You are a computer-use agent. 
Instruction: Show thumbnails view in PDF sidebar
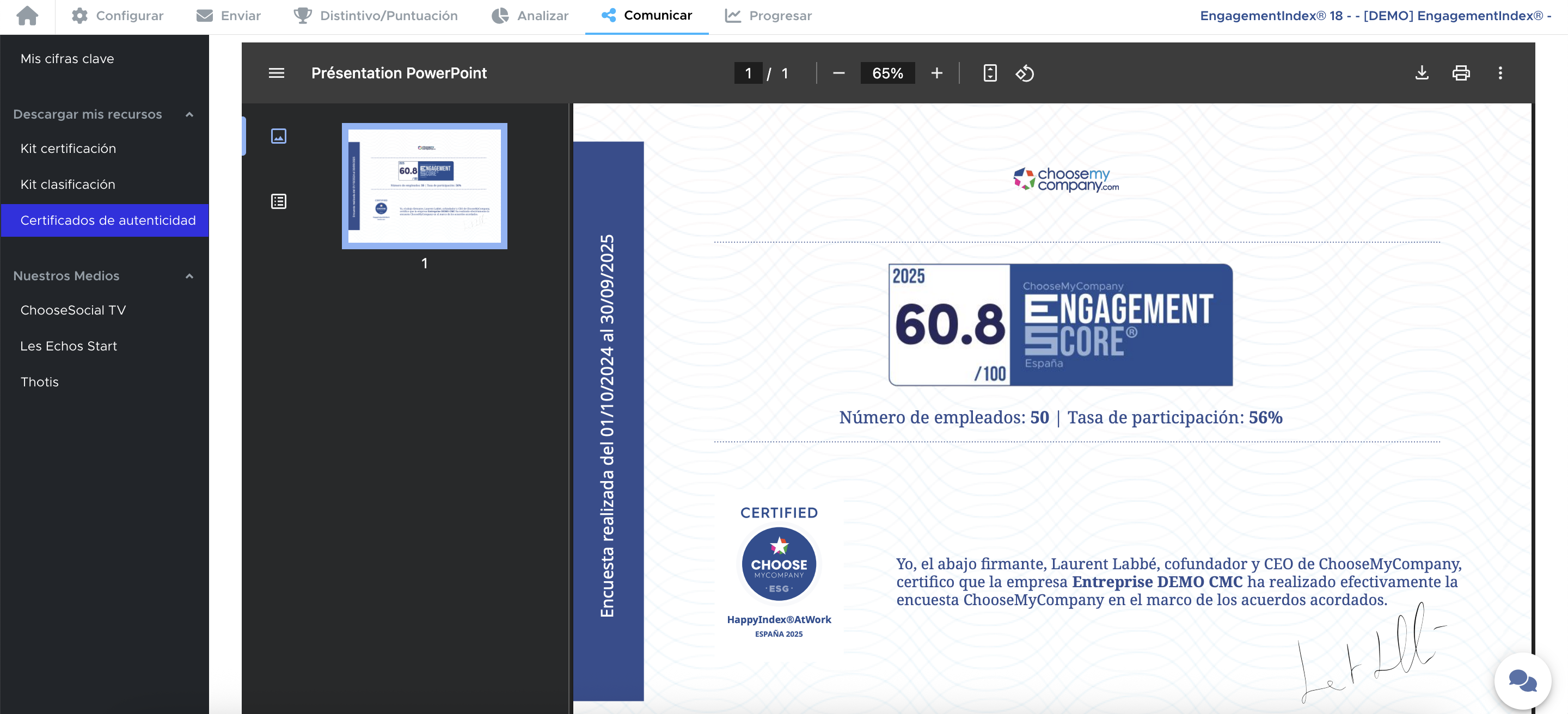279,136
